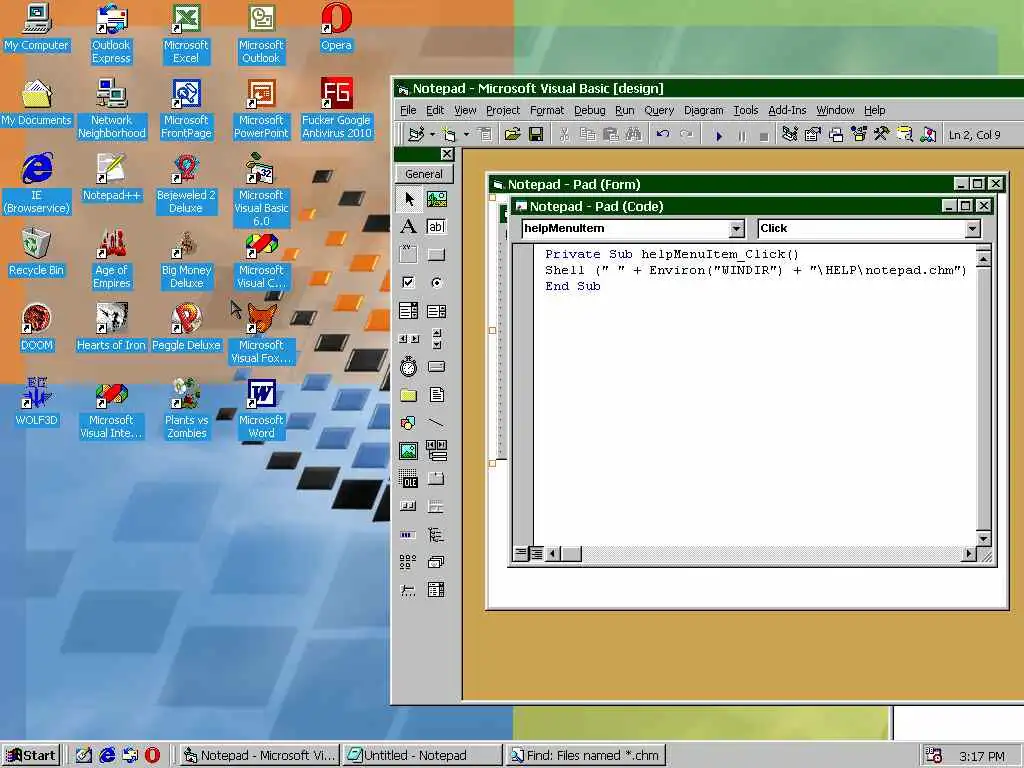Image resolution: width=1024 pixels, height=768 pixels.
Task: Click code window vertical scroll up arrow
Action: tap(983, 259)
